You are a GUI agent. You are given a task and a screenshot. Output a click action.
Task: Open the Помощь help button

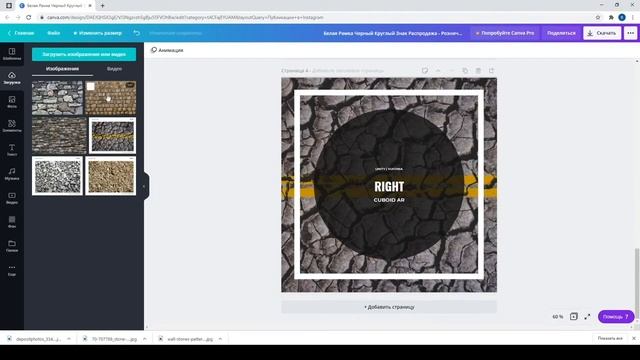pyautogui.click(x=616, y=317)
